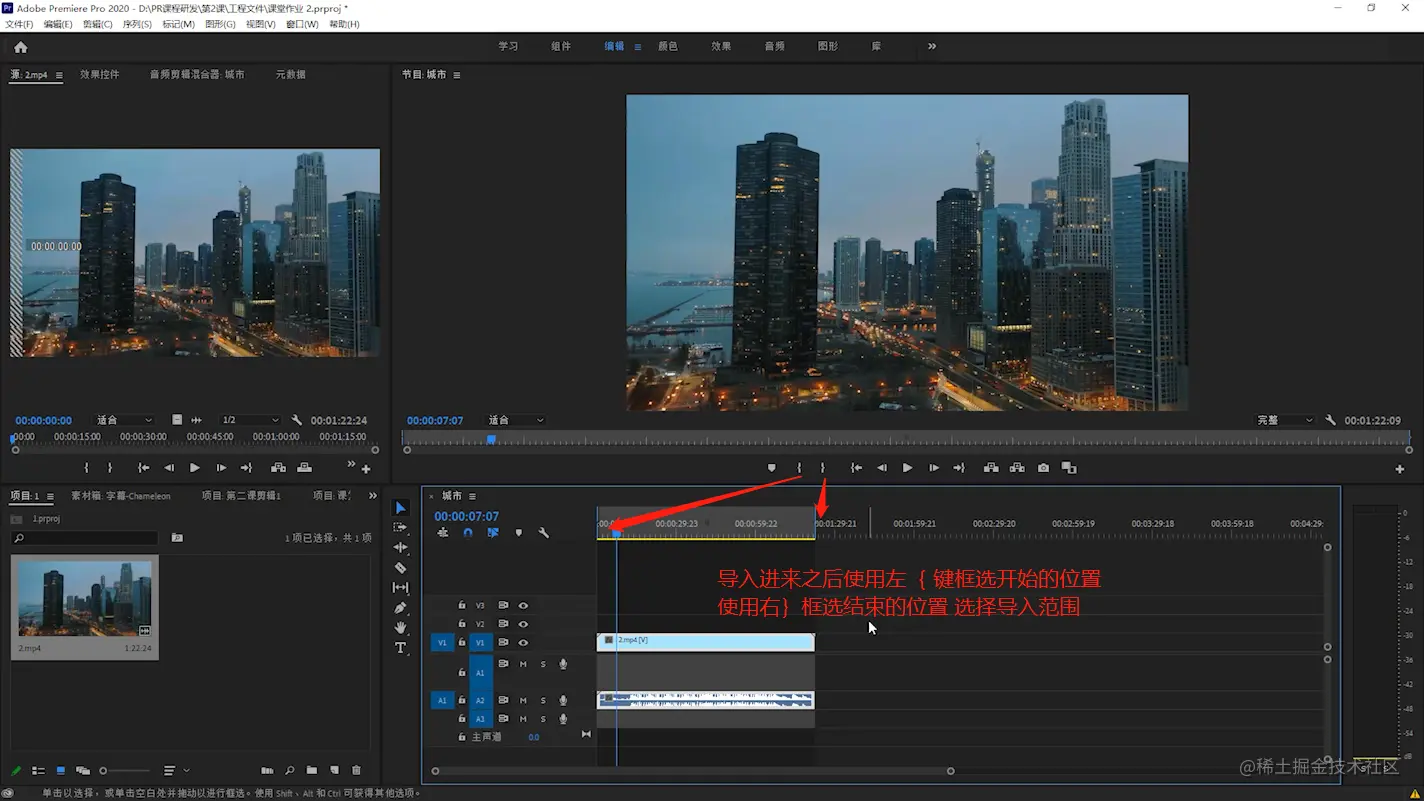Hide the V1 video track output
This screenshot has height=801, width=1424.
523,643
